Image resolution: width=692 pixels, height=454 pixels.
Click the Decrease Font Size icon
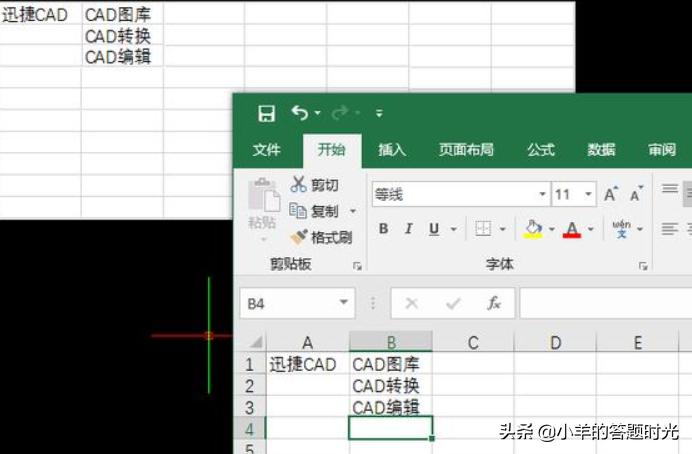point(637,194)
